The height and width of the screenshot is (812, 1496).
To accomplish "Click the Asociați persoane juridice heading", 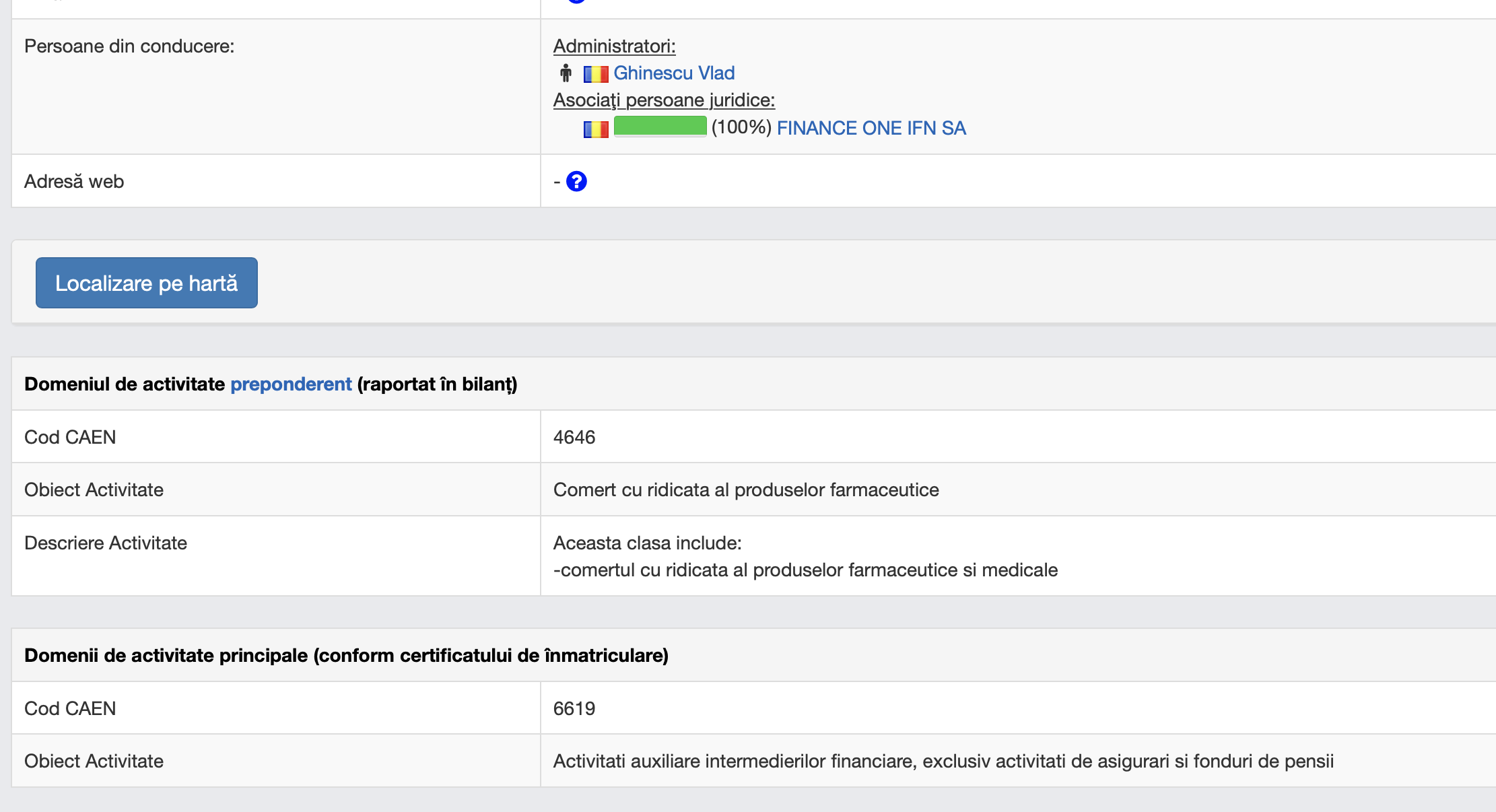I will (664, 100).
